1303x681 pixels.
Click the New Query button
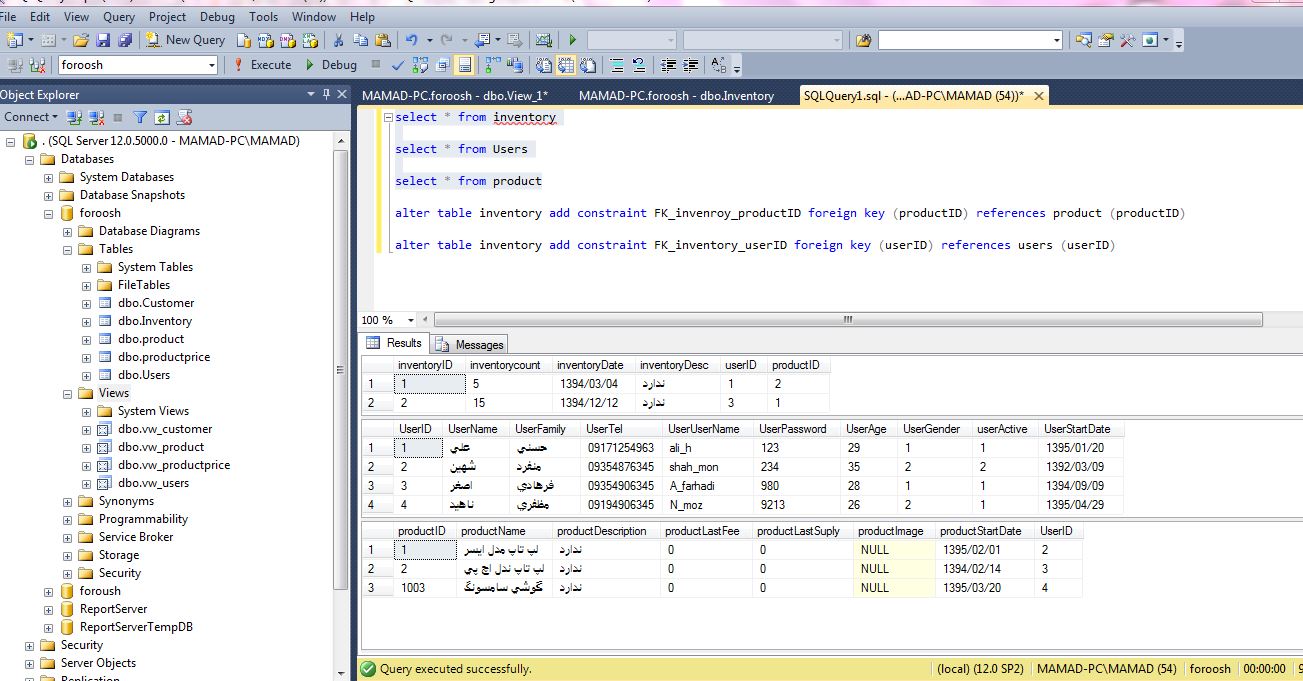pyautogui.click(x=185, y=40)
